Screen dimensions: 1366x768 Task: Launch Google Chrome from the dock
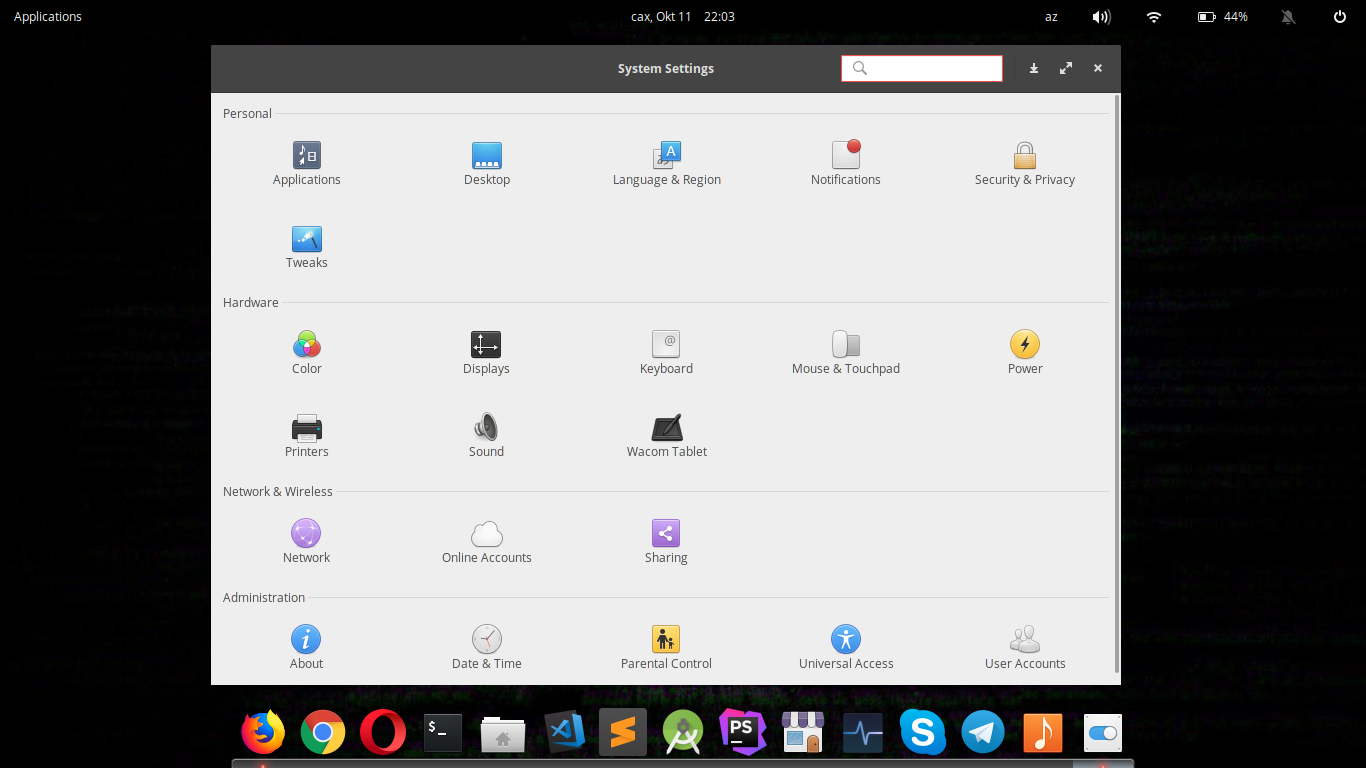[x=323, y=733]
